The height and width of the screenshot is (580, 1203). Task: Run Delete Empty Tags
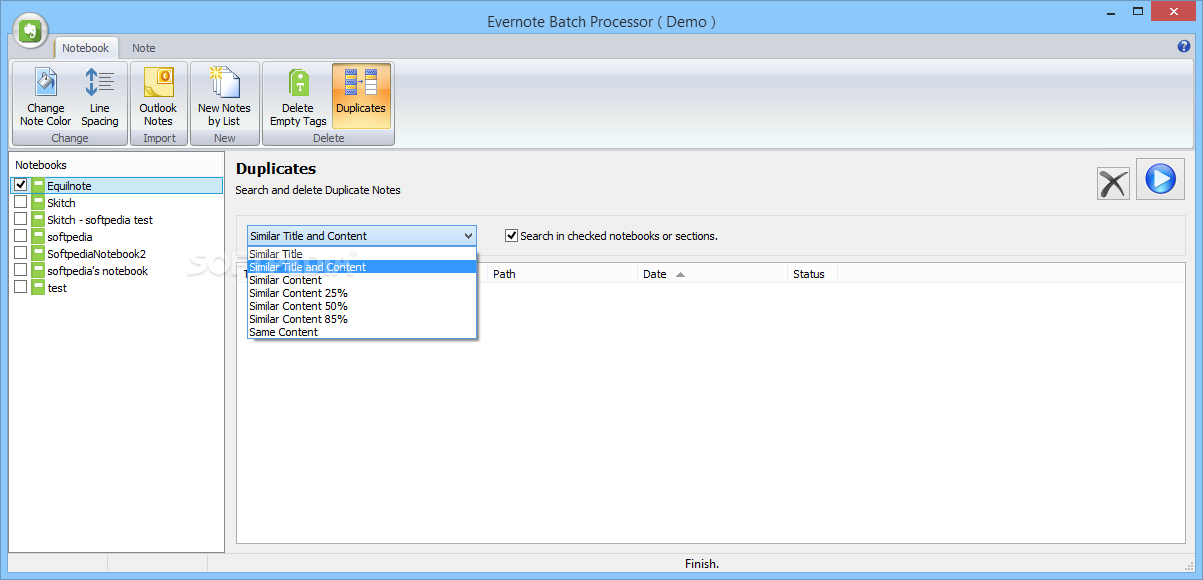coord(298,98)
